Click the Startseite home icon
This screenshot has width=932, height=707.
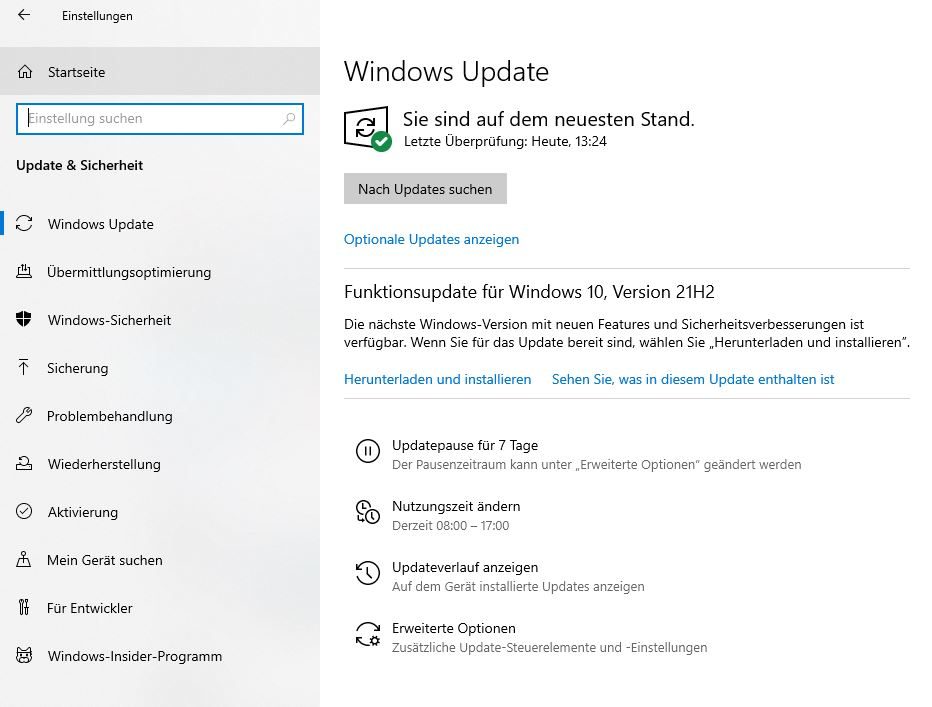(x=25, y=72)
